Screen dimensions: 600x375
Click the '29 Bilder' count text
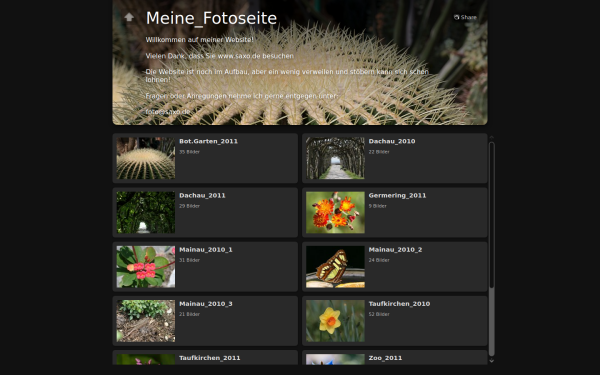[189, 206]
